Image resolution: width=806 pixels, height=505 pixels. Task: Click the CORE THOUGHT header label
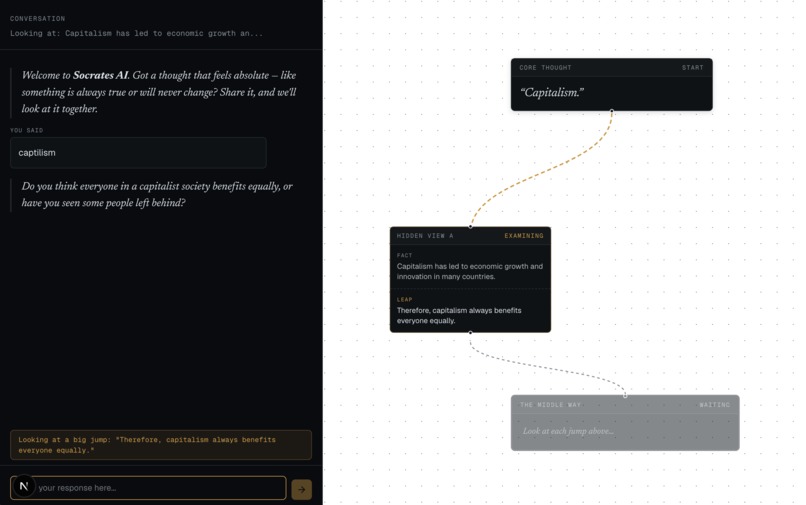tap(545, 67)
